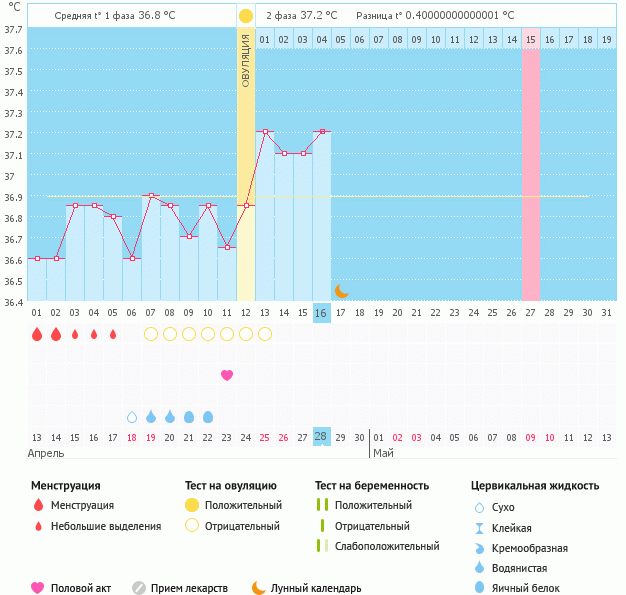Image resolution: width=626 pixels, height=595 pixels.
Task: Click small discharge drop on day 05
Action: point(113,334)
